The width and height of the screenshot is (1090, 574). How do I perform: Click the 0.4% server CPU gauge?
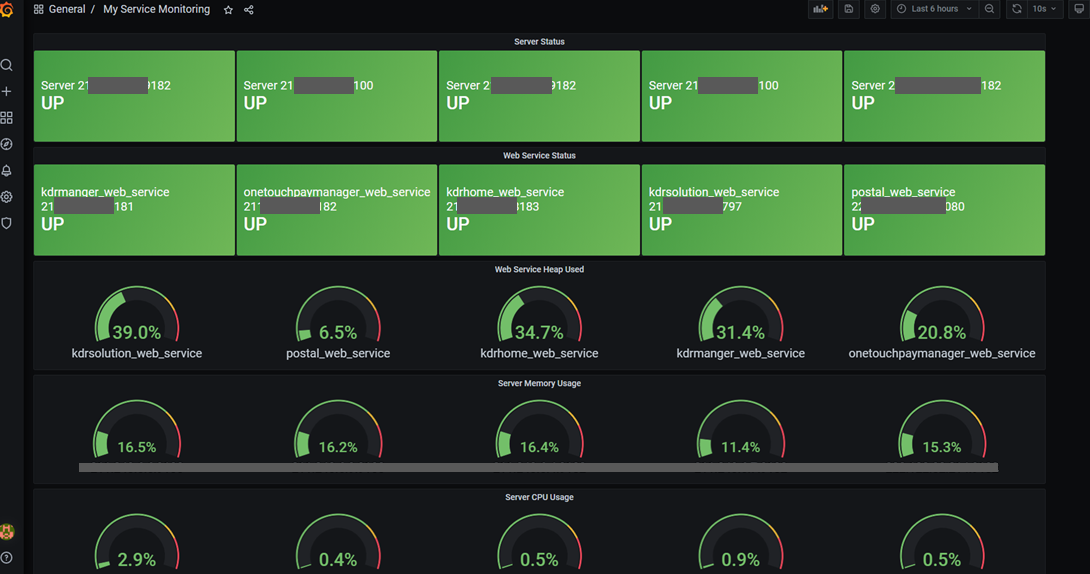coord(338,543)
